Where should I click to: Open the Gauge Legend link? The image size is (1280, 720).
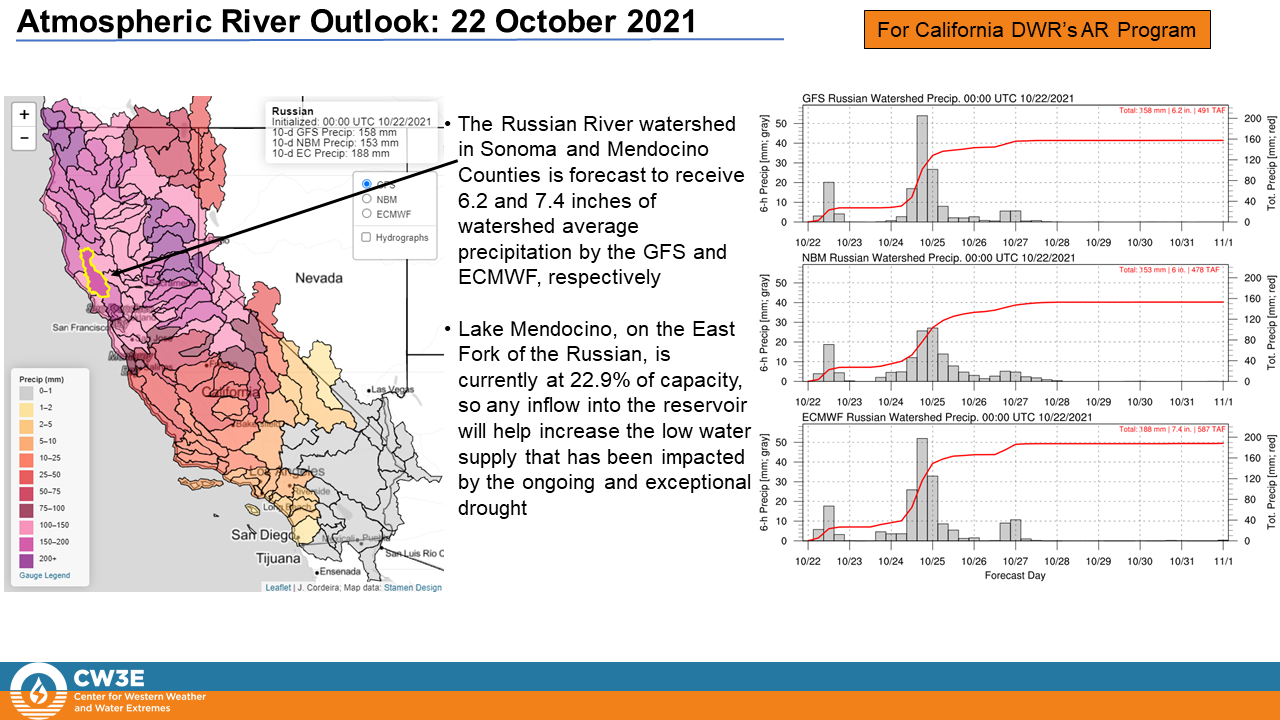click(x=45, y=575)
